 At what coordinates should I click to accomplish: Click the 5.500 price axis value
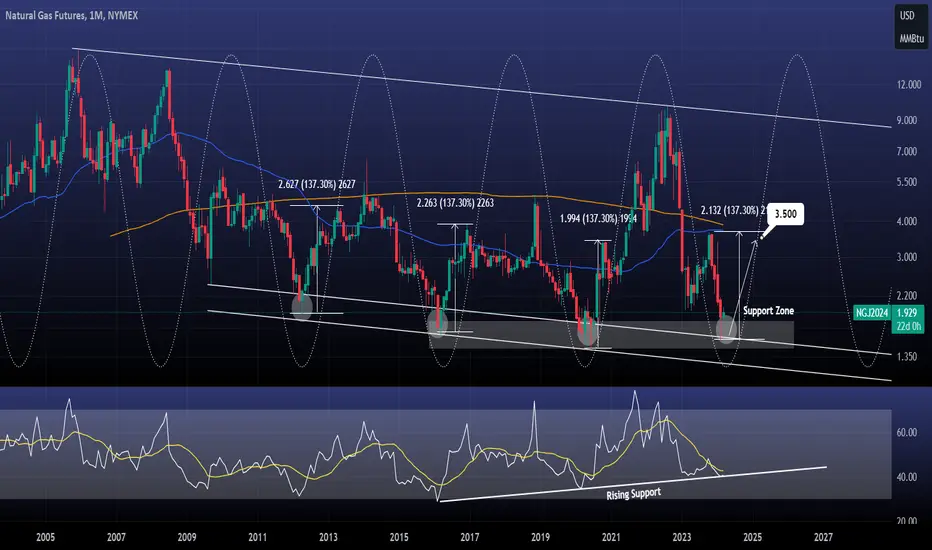pyautogui.click(x=907, y=182)
